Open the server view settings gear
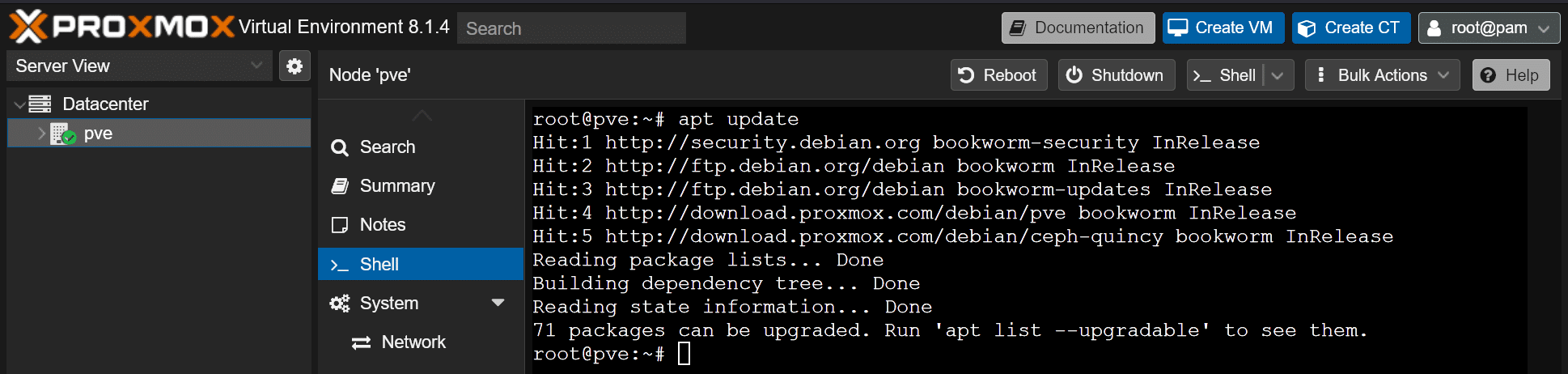This screenshot has height=374, width=1568. [x=295, y=66]
